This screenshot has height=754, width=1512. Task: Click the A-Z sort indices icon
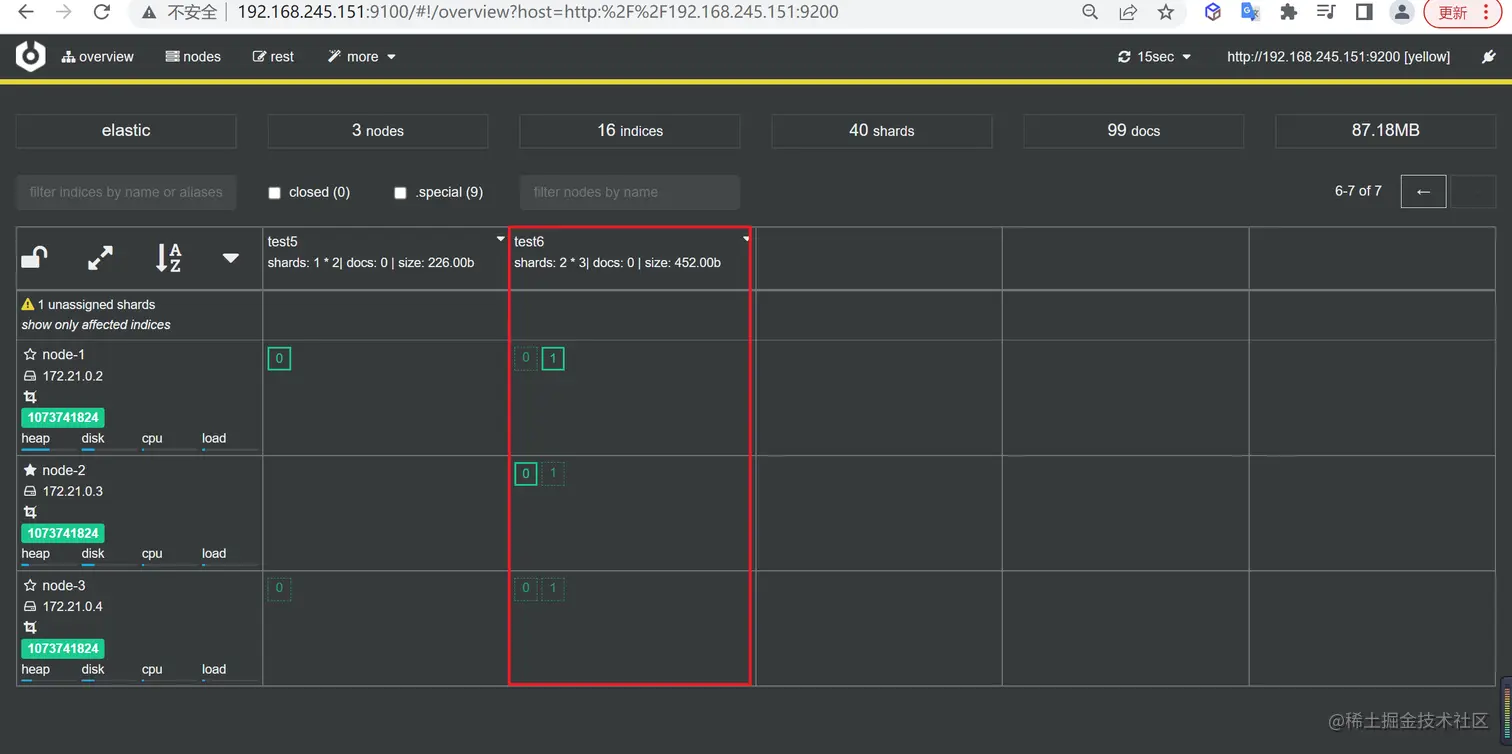pos(169,258)
